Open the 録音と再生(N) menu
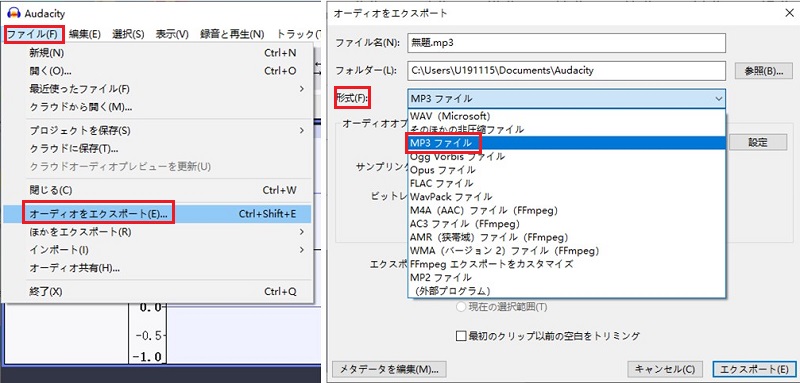 pyautogui.click(x=232, y=34)
